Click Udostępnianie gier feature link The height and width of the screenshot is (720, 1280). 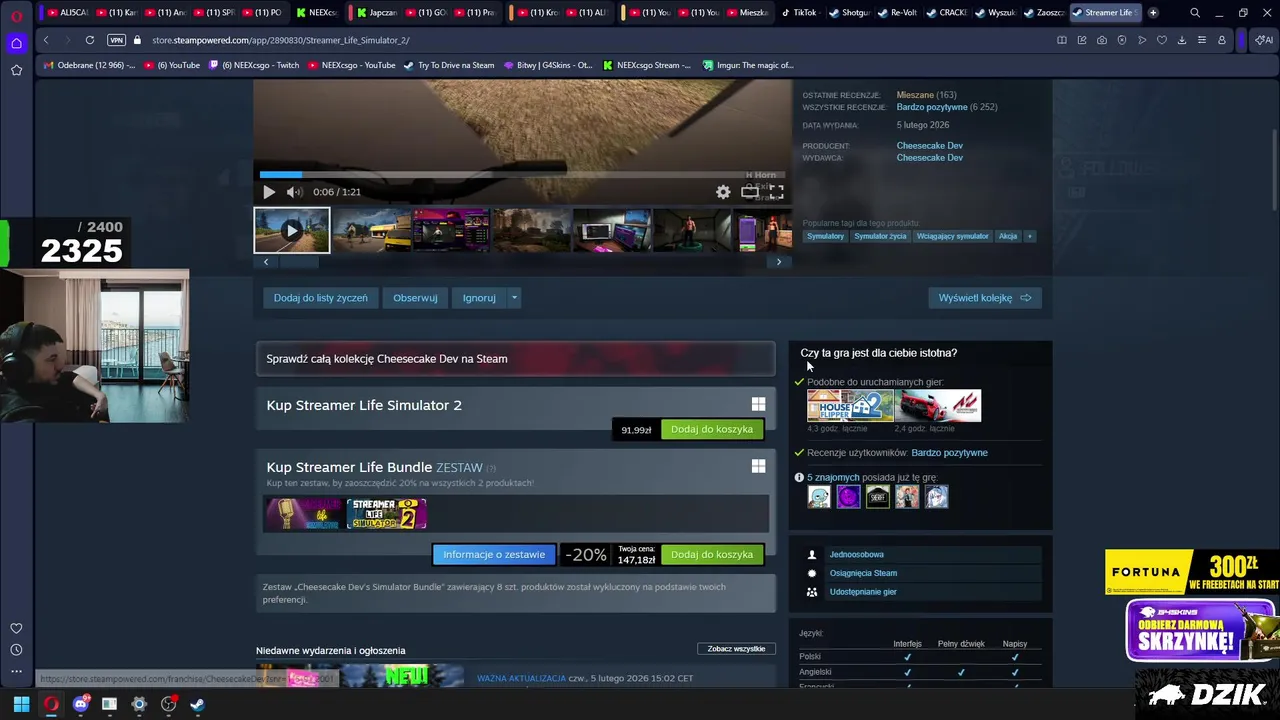coord(863,592)
